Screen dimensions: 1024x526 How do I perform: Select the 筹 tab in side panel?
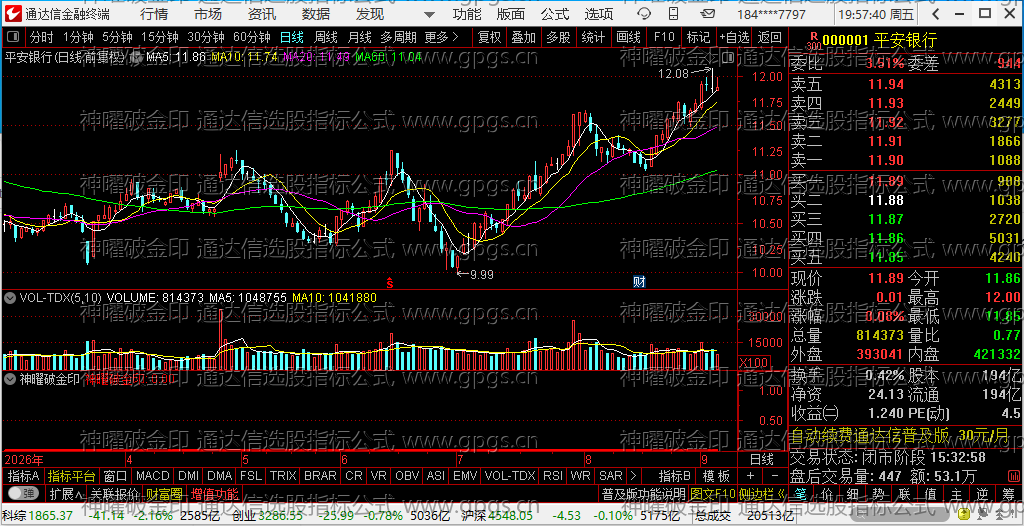tap(1007, 493)
